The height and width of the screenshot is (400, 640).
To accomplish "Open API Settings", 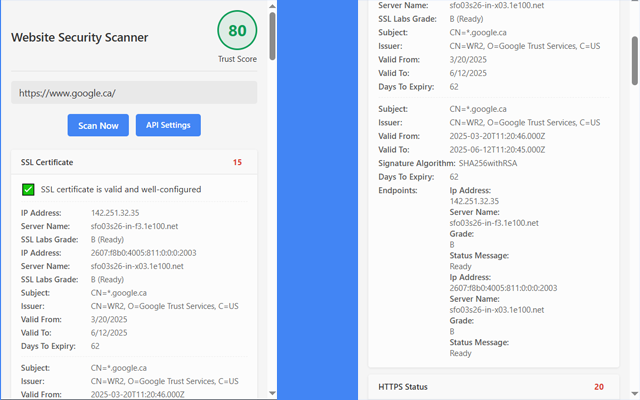I will click(x=168, y=125).
